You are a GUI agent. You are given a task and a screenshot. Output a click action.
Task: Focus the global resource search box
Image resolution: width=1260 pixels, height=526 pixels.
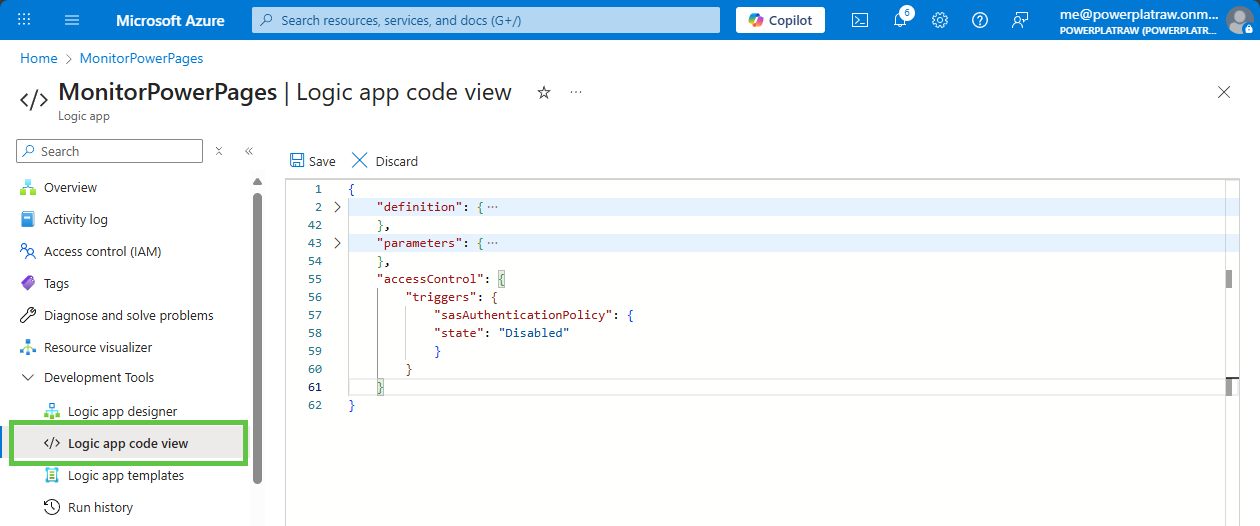(486, 20)
